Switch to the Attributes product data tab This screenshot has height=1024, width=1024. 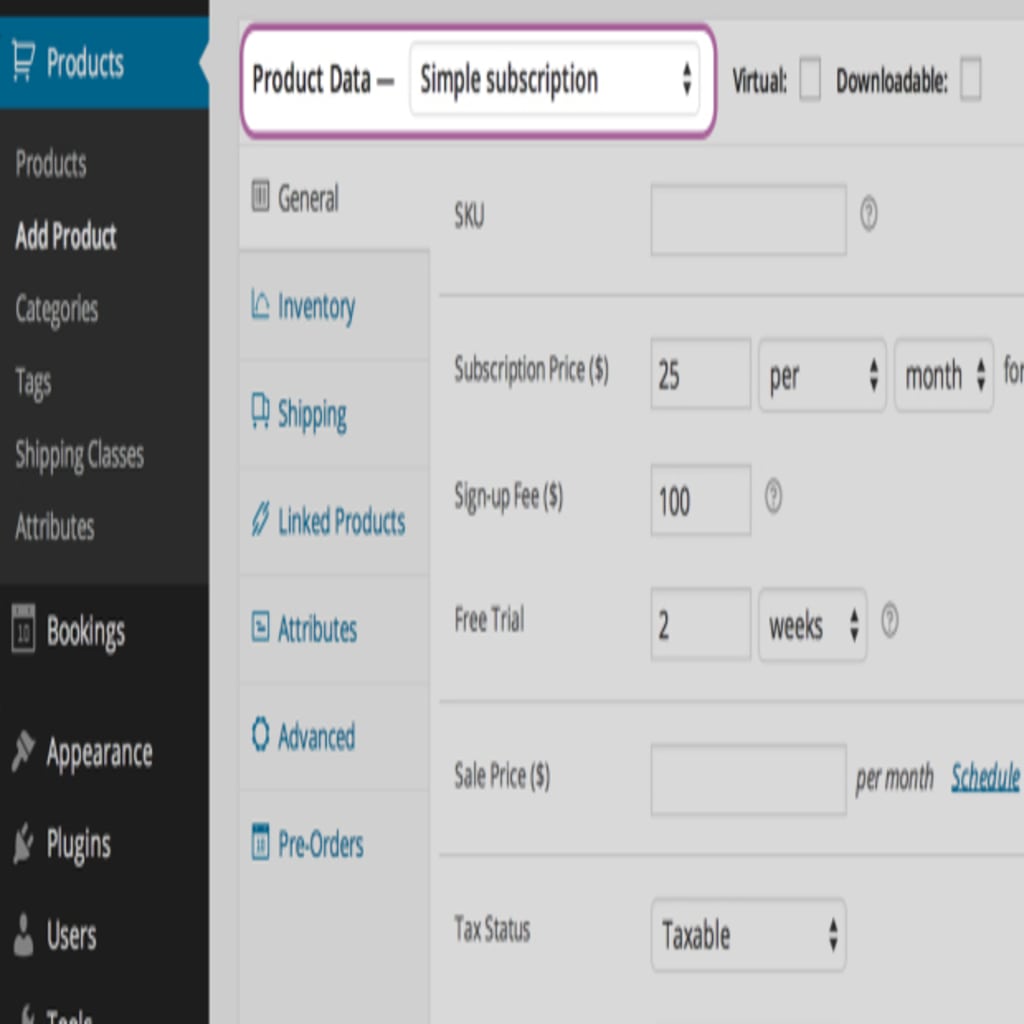pyautogui.click(x=334, y=628)
